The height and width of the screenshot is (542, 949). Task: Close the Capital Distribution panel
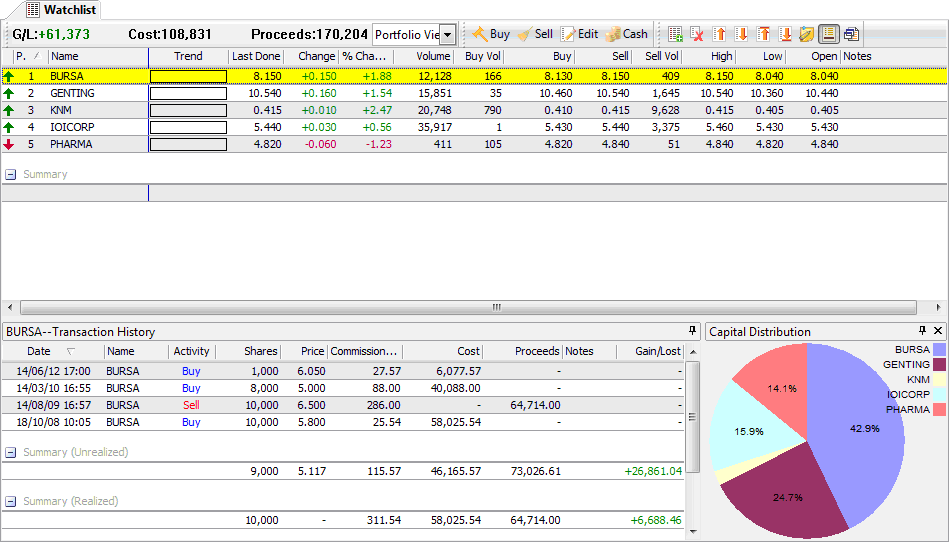[938, 330]
